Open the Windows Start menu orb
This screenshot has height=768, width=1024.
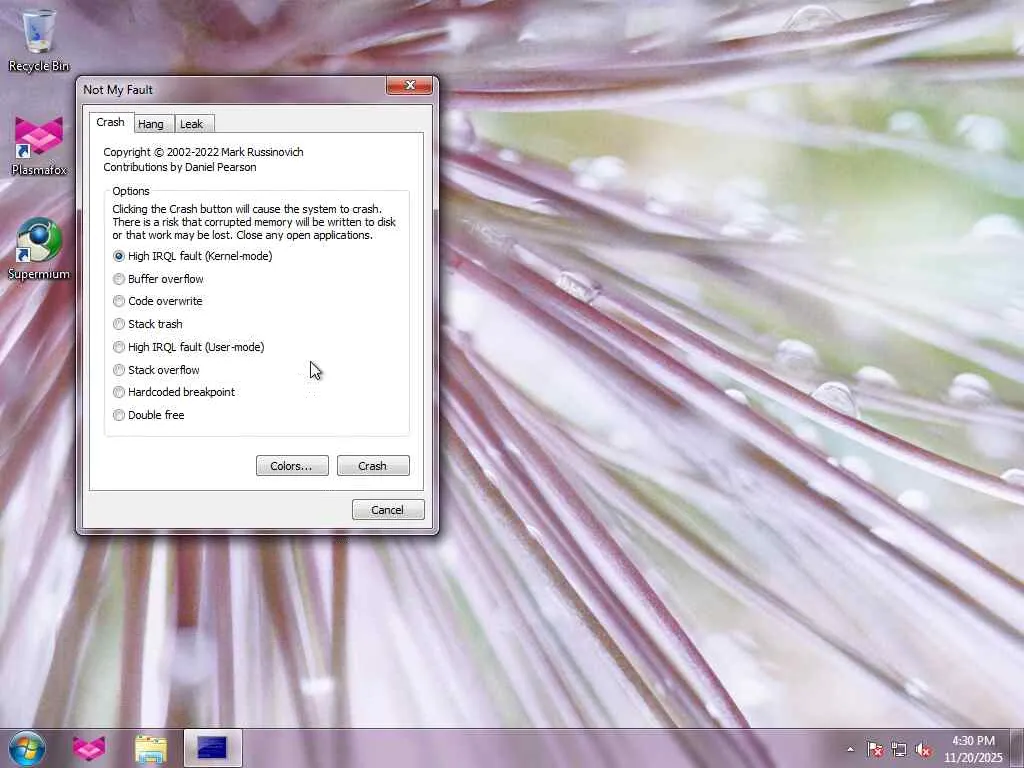click(27, 748)
